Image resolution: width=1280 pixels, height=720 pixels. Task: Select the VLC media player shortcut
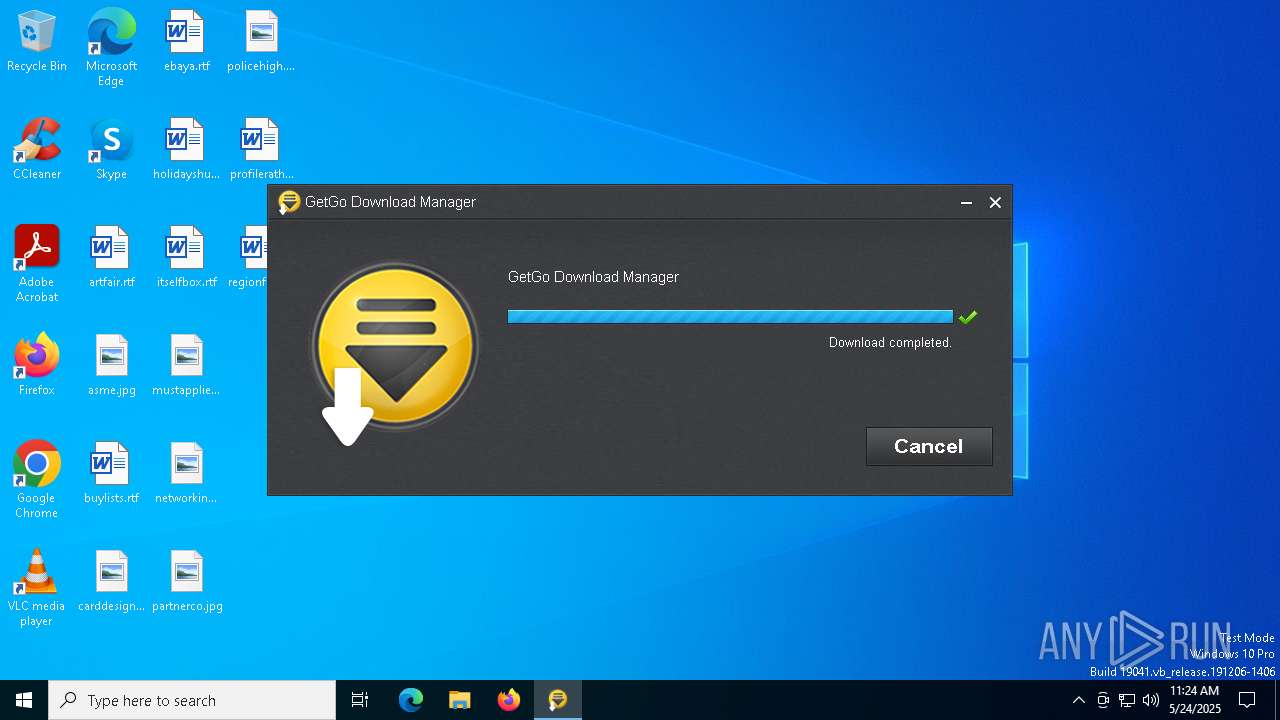[37, 588]
